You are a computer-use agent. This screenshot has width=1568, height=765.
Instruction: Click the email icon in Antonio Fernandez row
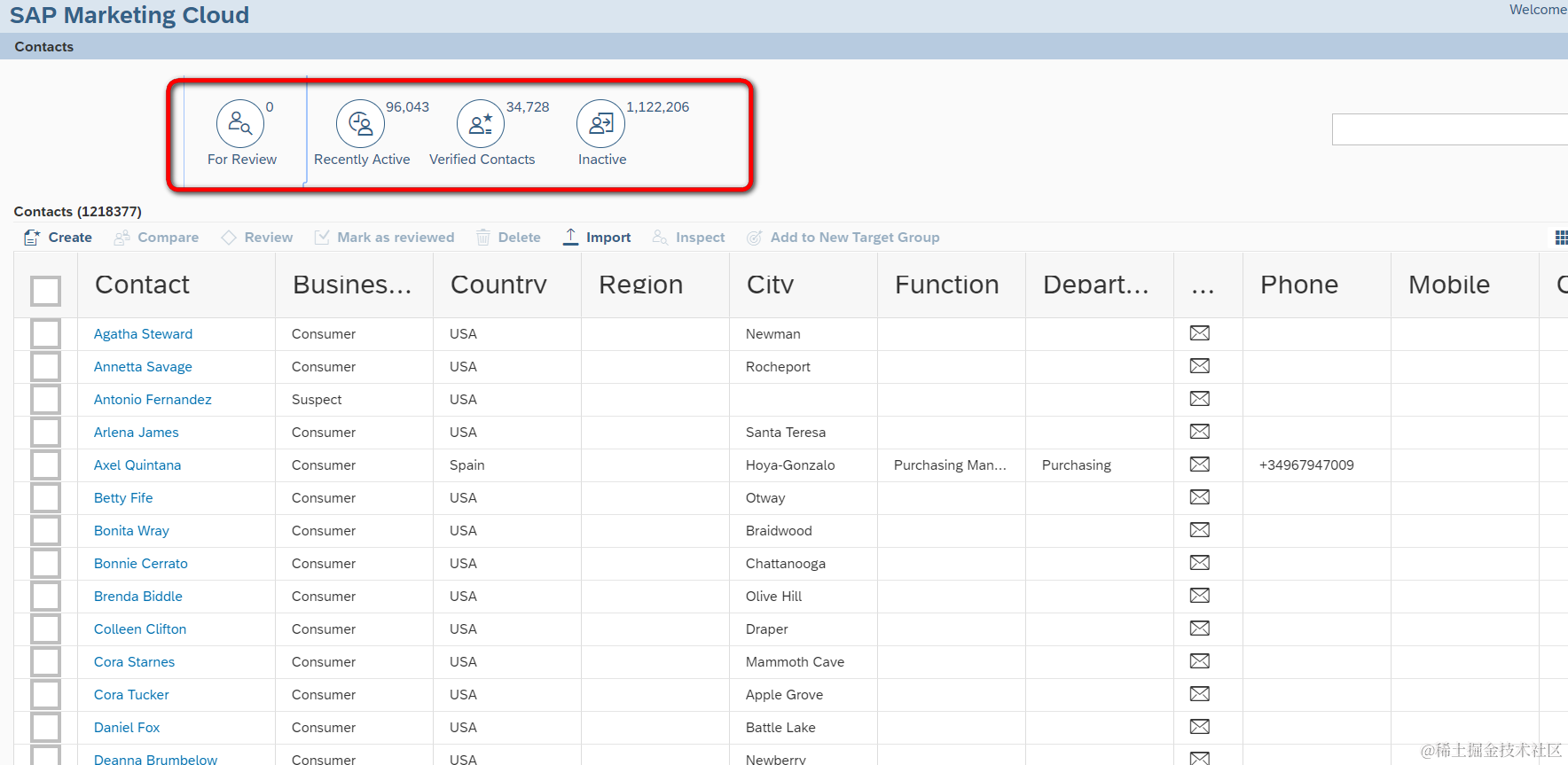(x=1200, y=399)
